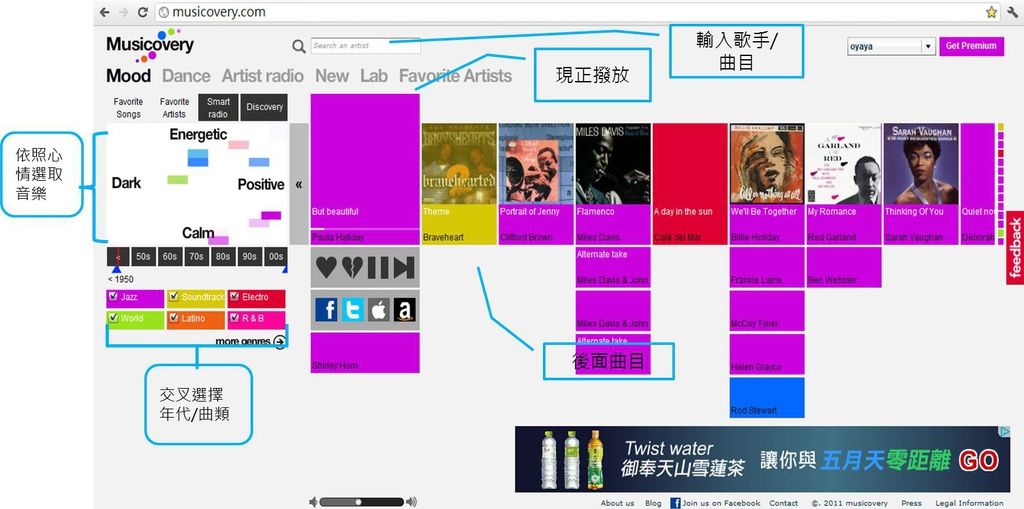The image size is (1024, 509).
Task: Uncheck the Electro genre checkbox
Action: 234,297
